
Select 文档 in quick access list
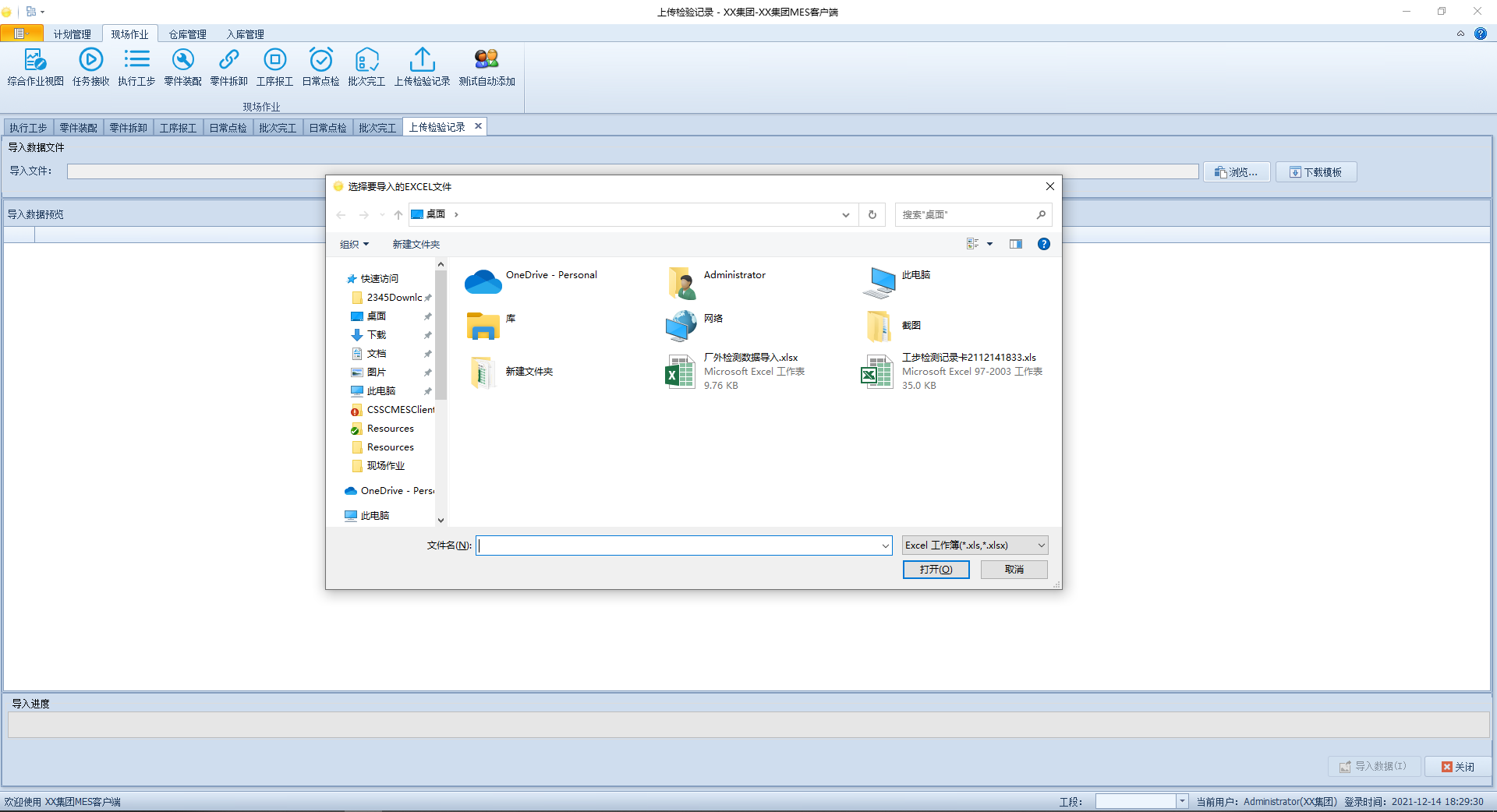(x=377, y=354)
